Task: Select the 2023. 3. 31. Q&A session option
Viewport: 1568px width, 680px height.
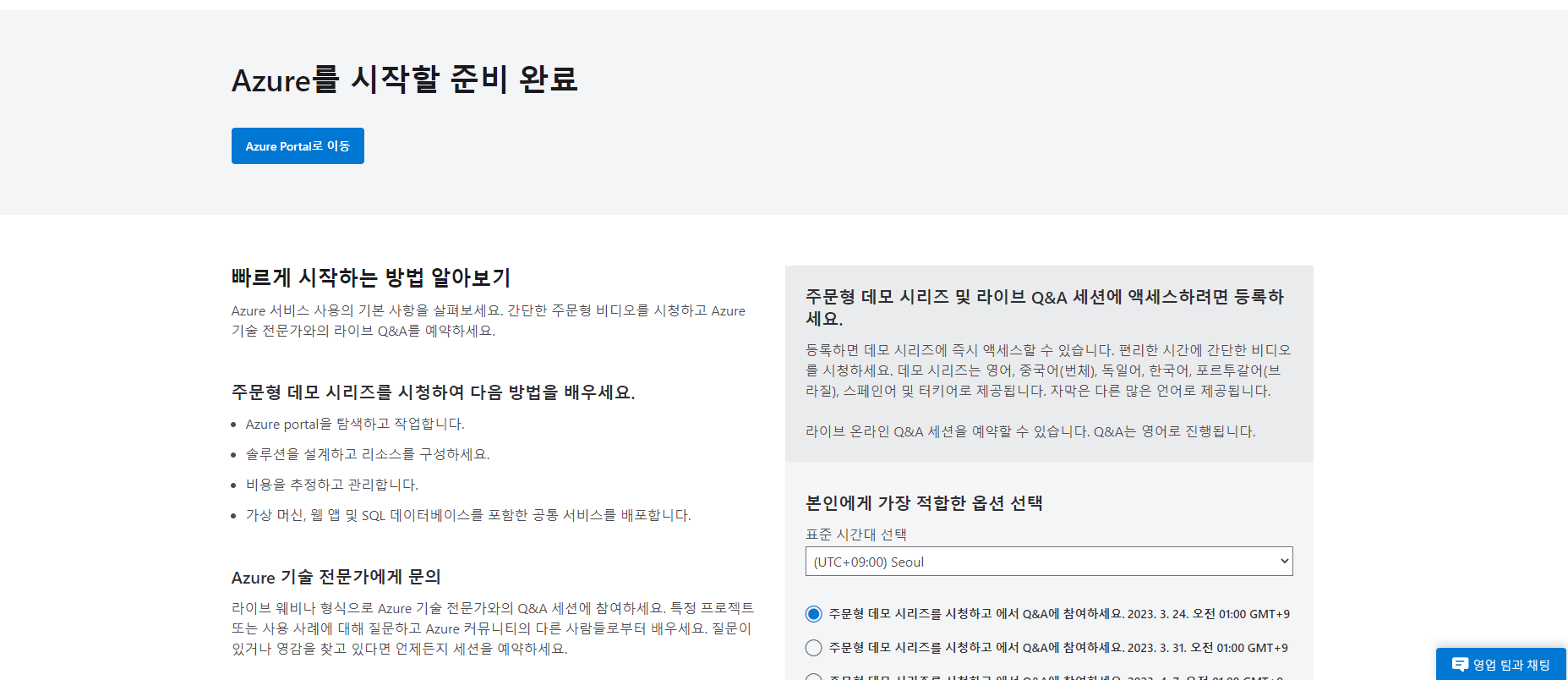Action: [x=813, y=648]
